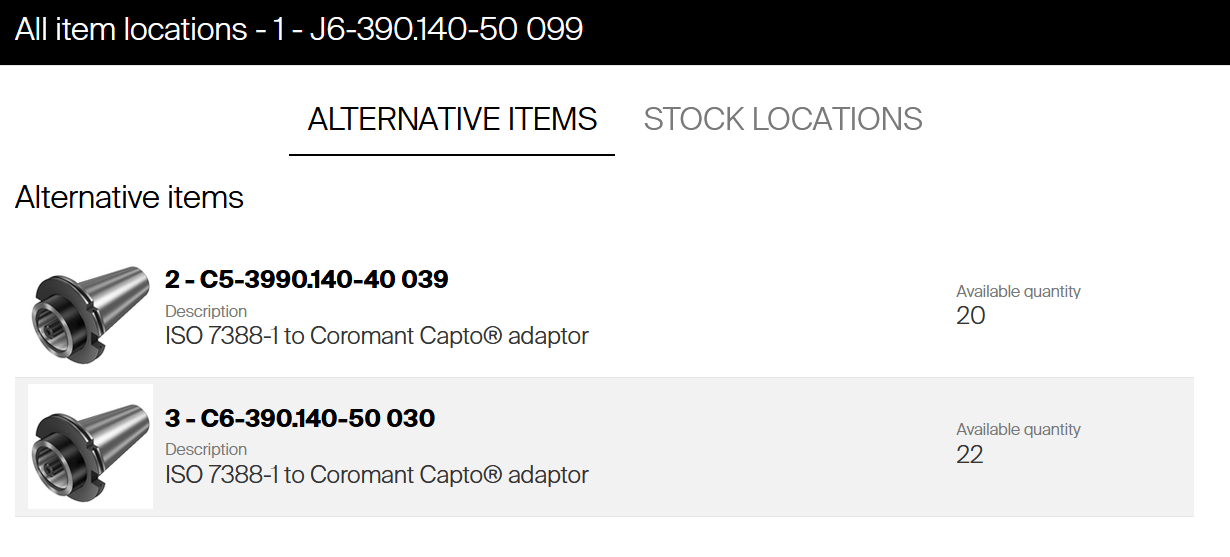Select the Alternative Items tab
Viewport: 1230px width, 557px height.
pos(452,119)
